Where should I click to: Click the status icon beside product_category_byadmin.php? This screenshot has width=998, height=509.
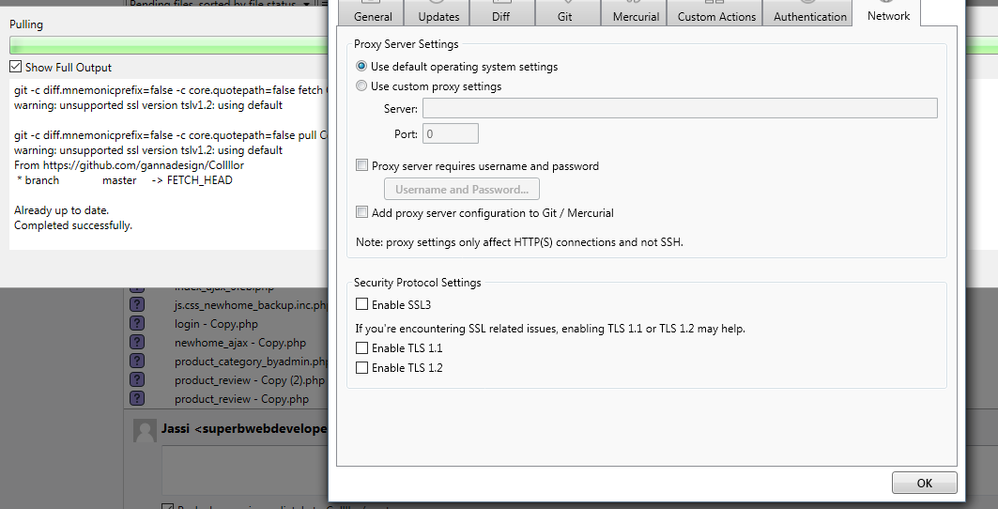click(x=137, y=361)
